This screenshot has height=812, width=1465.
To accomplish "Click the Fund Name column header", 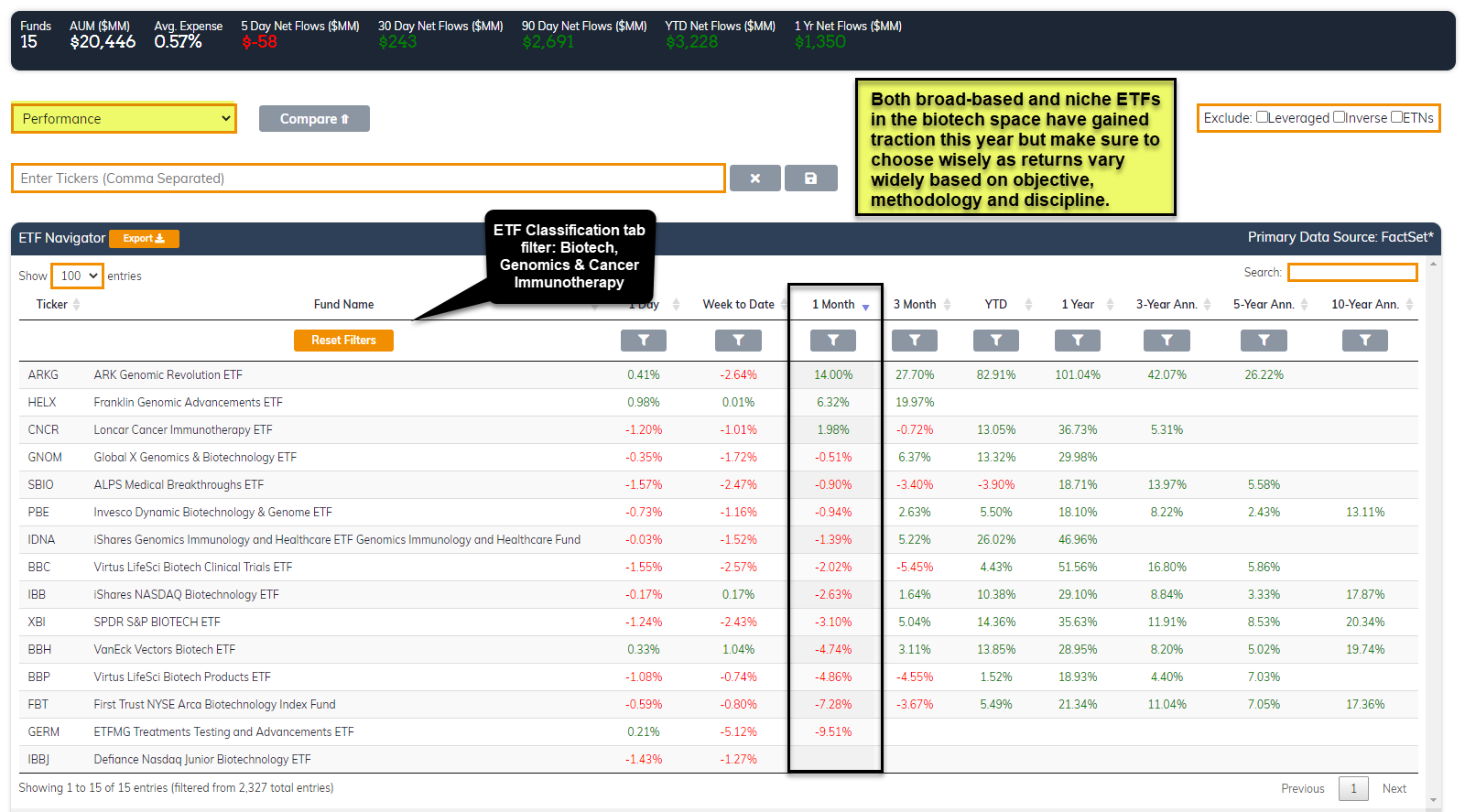I will (343, 305).
